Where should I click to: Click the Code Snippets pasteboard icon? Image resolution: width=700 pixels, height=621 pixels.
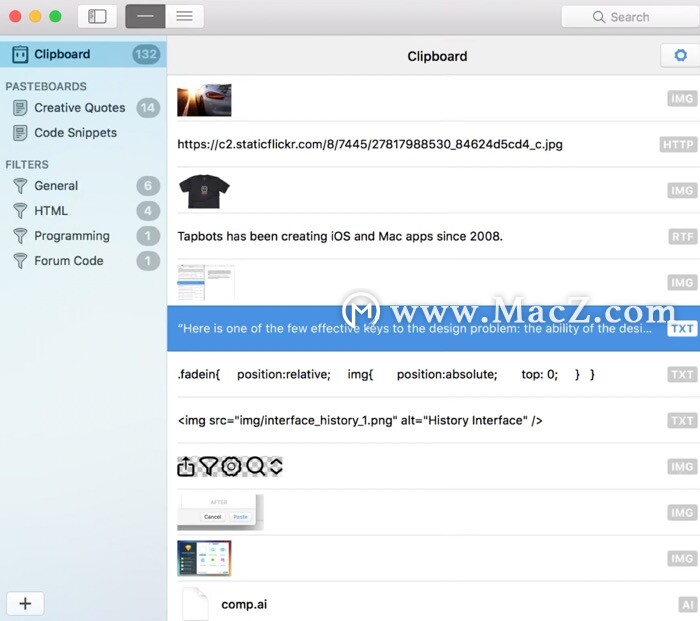(x=20, y=133)
